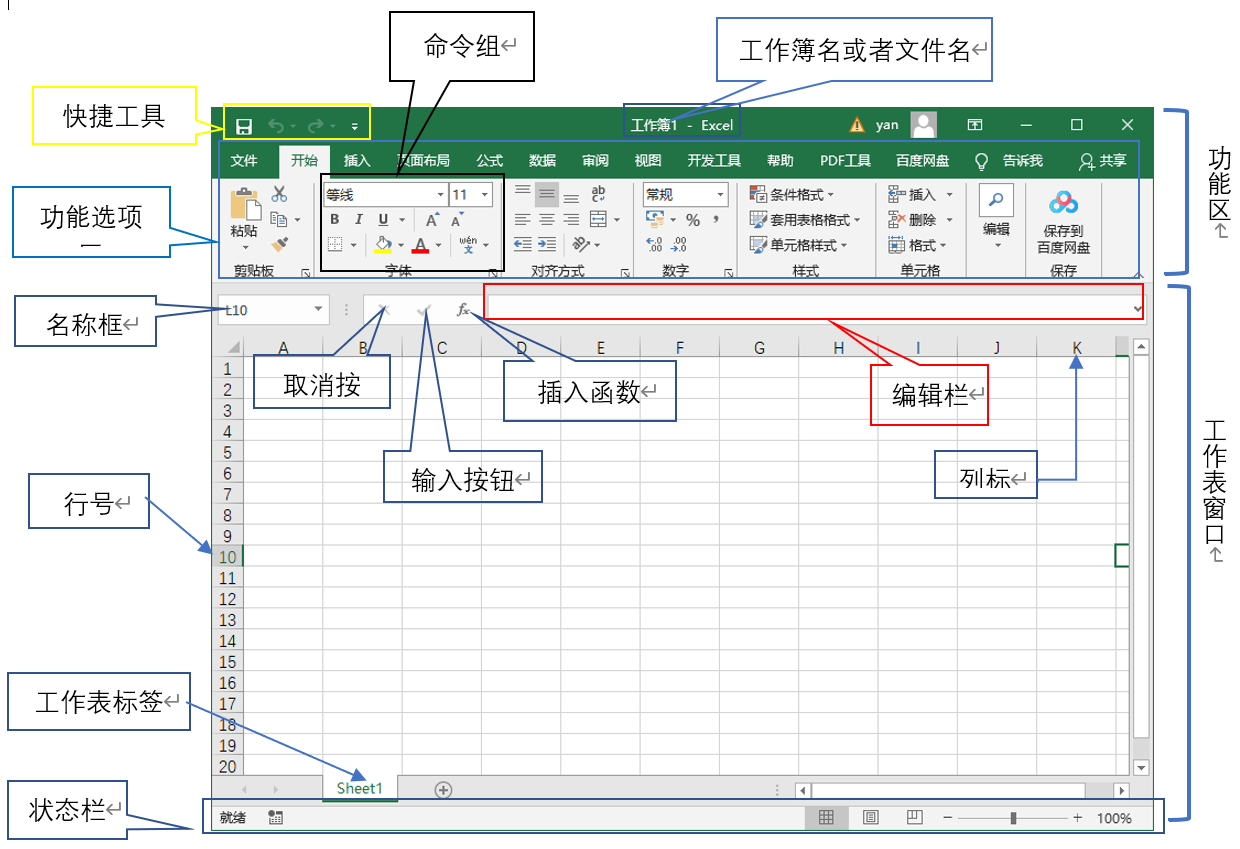Click the macro recording icon in status bar
The width and height of the screenshot is (1240, 849).
tap(276, 817)
